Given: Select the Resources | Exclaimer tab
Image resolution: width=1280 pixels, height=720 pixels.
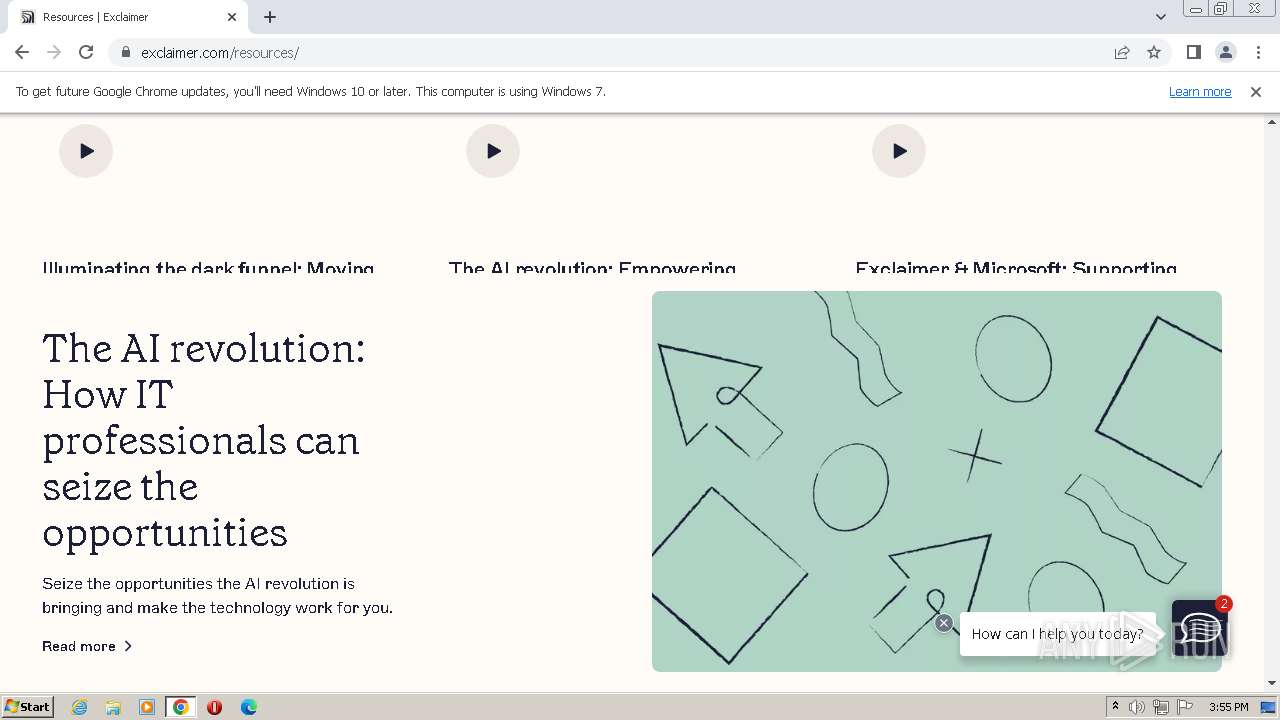Looking at the screenshot, I should [x=128, y=17].
